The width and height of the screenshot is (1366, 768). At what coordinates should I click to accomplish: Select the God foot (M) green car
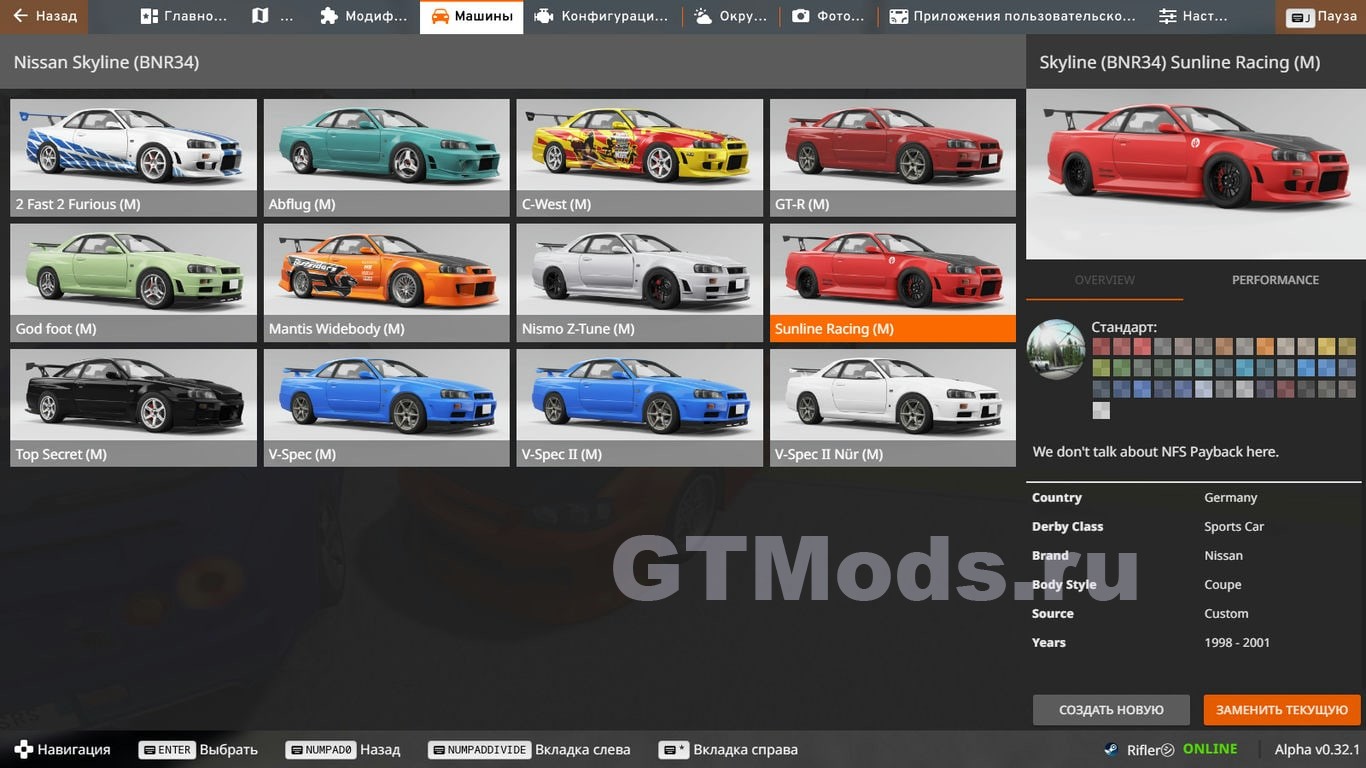point(134,283)
